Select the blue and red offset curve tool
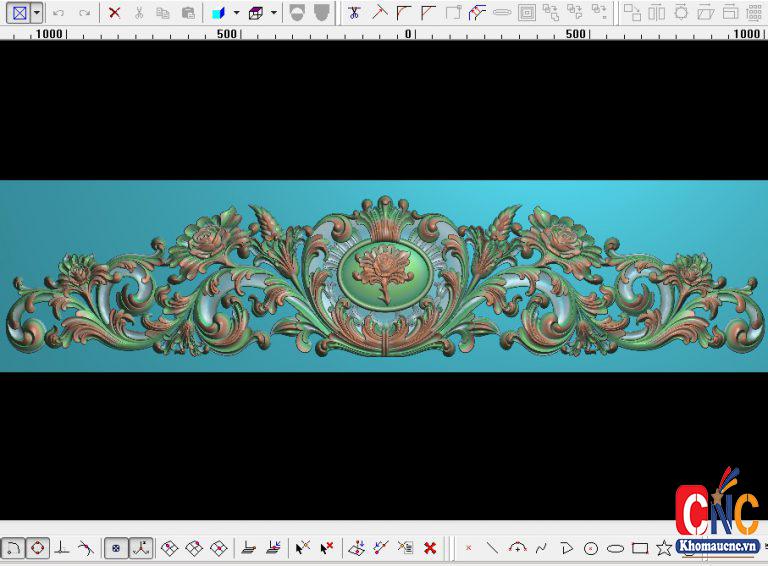The image size is (768, 566). click(477, 13)
